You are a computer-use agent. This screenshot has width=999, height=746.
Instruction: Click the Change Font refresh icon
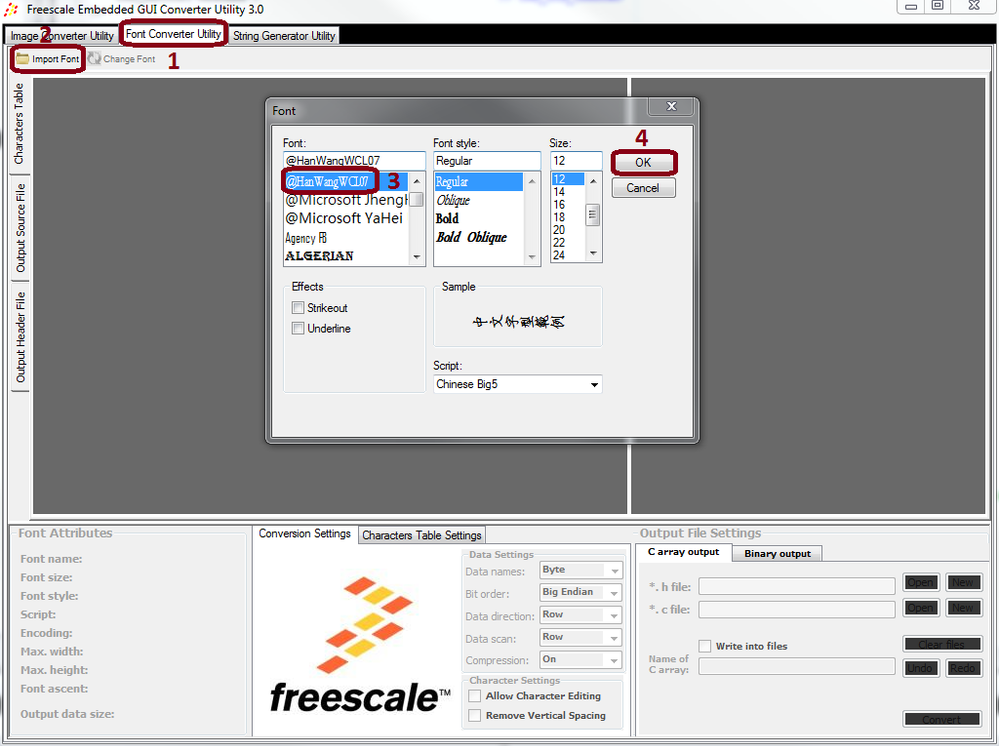pos(95,59)
